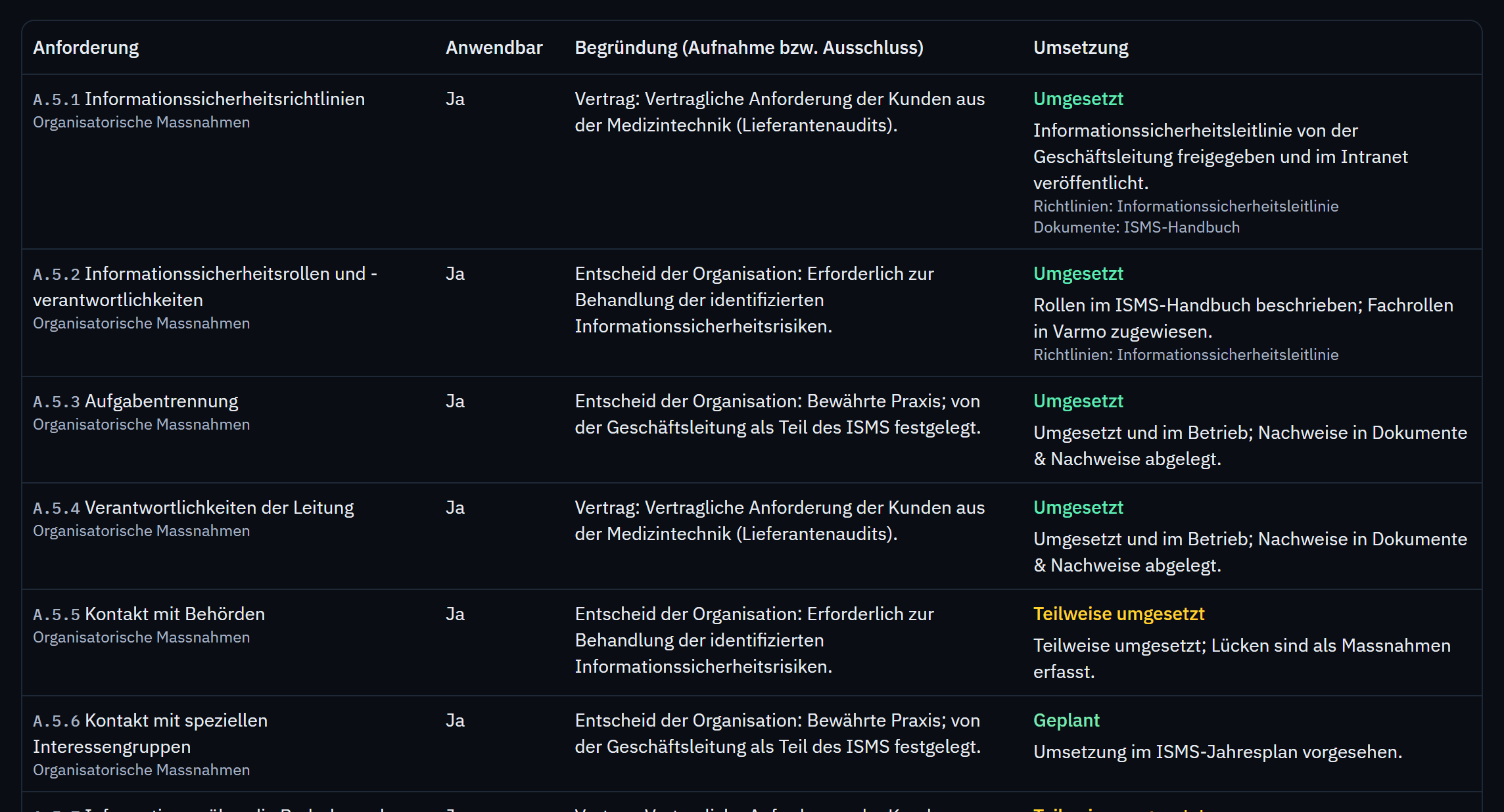Select requirement A.5.2 Informationssicherheitsrollen und -verantwortlichkeiten
This screenshot has height=812, width=1504.
point(205,287)
